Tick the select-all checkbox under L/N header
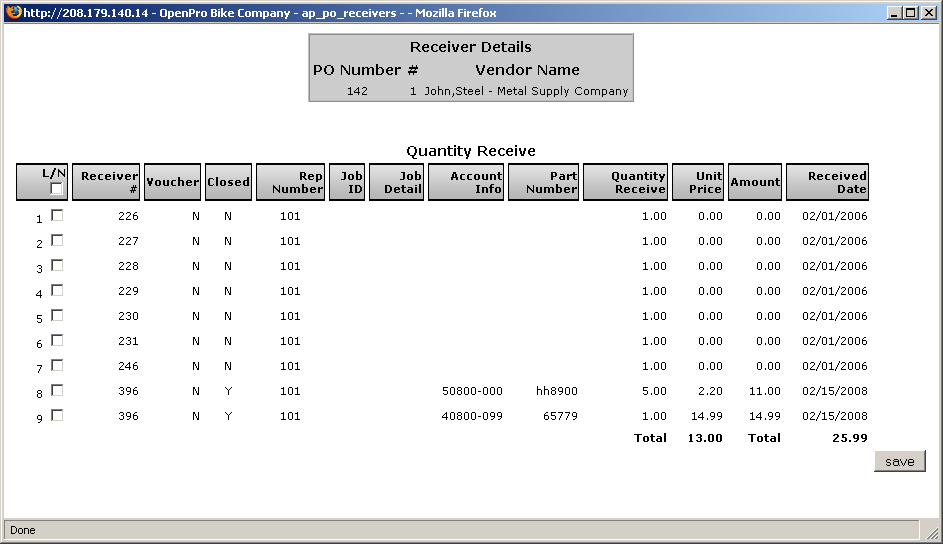Image resolution: width=943 pixels, height=544 pixels. click(x=57, y=189)
